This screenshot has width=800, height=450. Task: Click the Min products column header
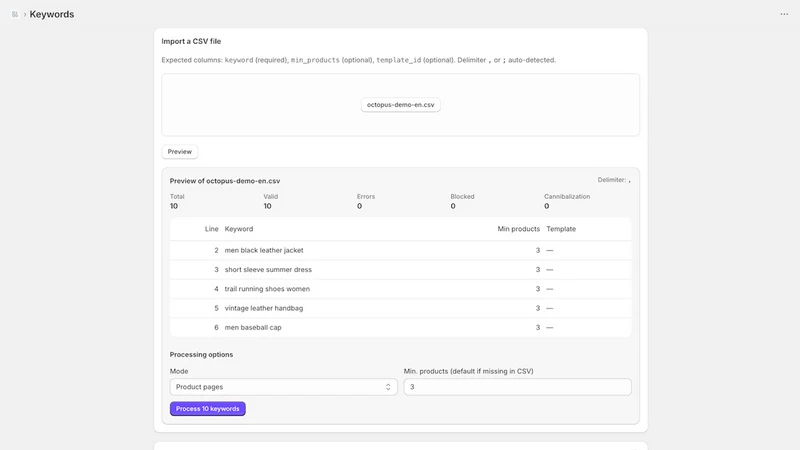click(x=518, y=229)
